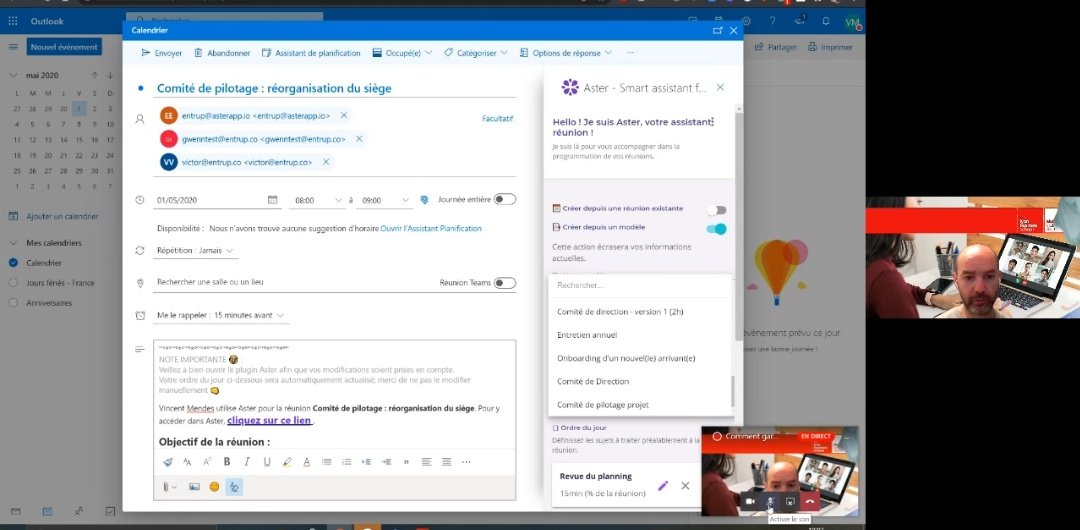Click the insert emoji icon
The height and width of the screenshot is (530, 1080).
pyautogui.click(x=214, y=487)
